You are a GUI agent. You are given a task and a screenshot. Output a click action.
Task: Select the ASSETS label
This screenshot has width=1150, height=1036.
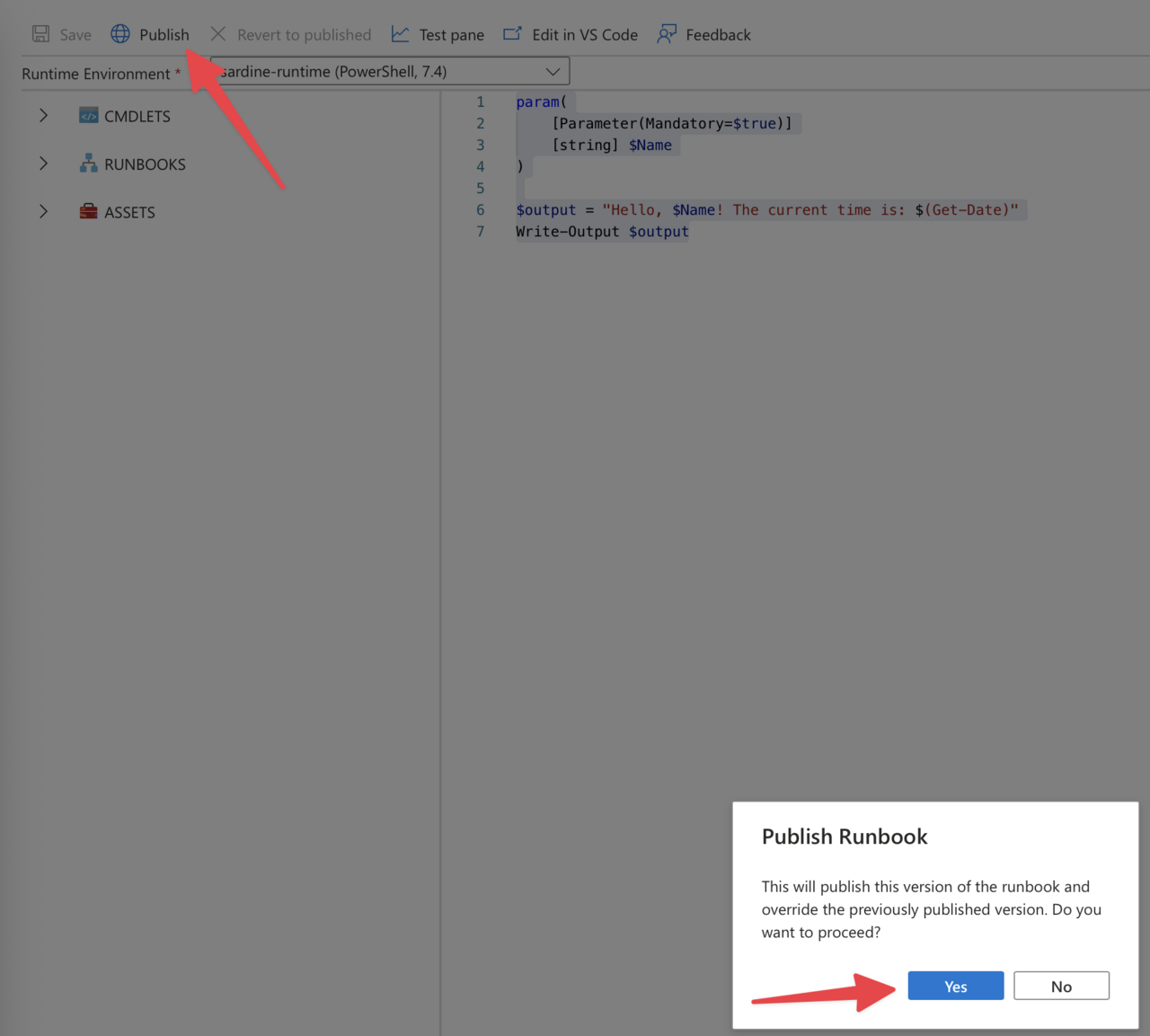[x=129, y=213]
